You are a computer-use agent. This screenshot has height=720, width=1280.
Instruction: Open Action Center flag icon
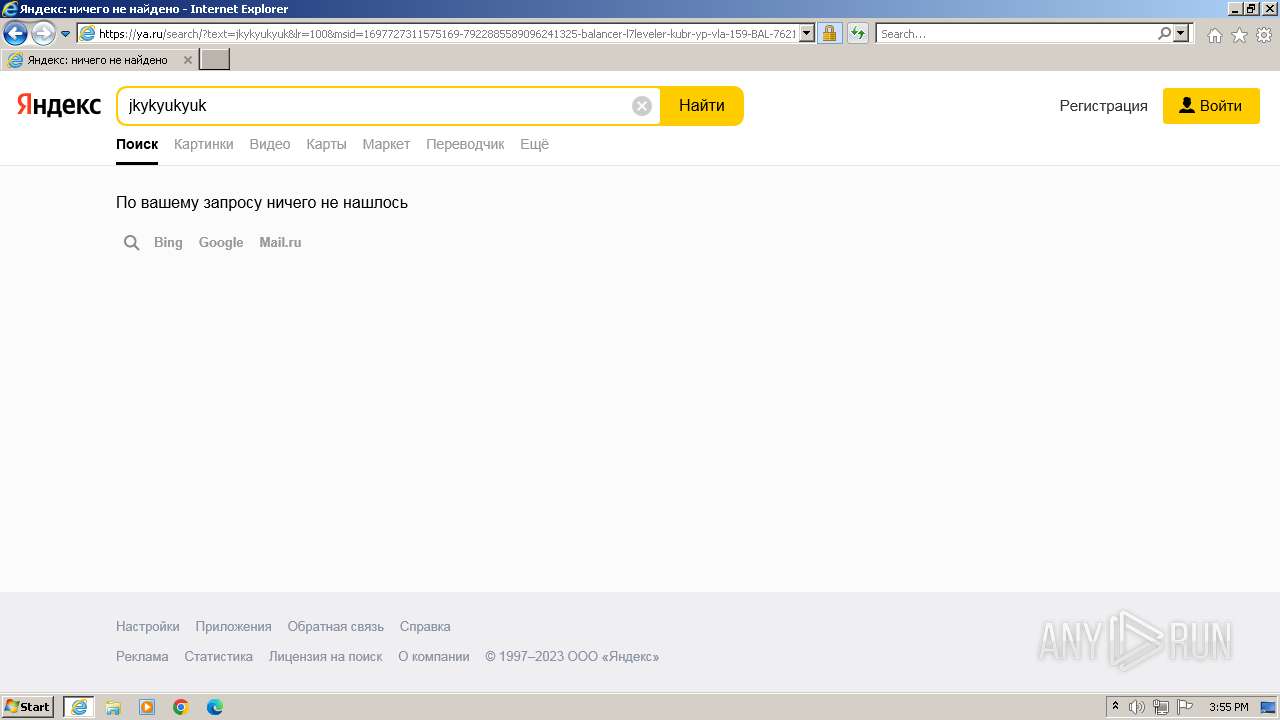click(x=1185, y=707)
